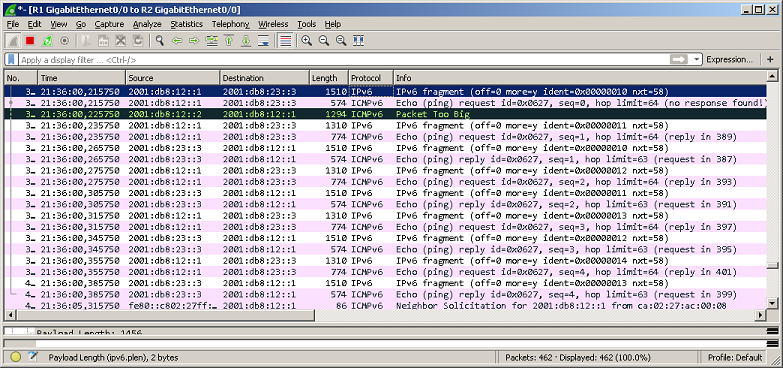Open the Analyze menu
This screenshot has width=783, height=368.
point(147,24)
